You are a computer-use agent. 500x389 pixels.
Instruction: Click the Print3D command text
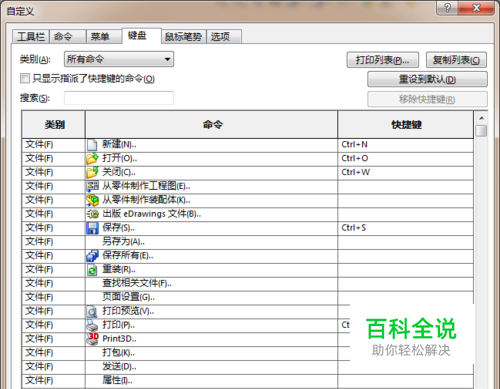pos(119,339)
